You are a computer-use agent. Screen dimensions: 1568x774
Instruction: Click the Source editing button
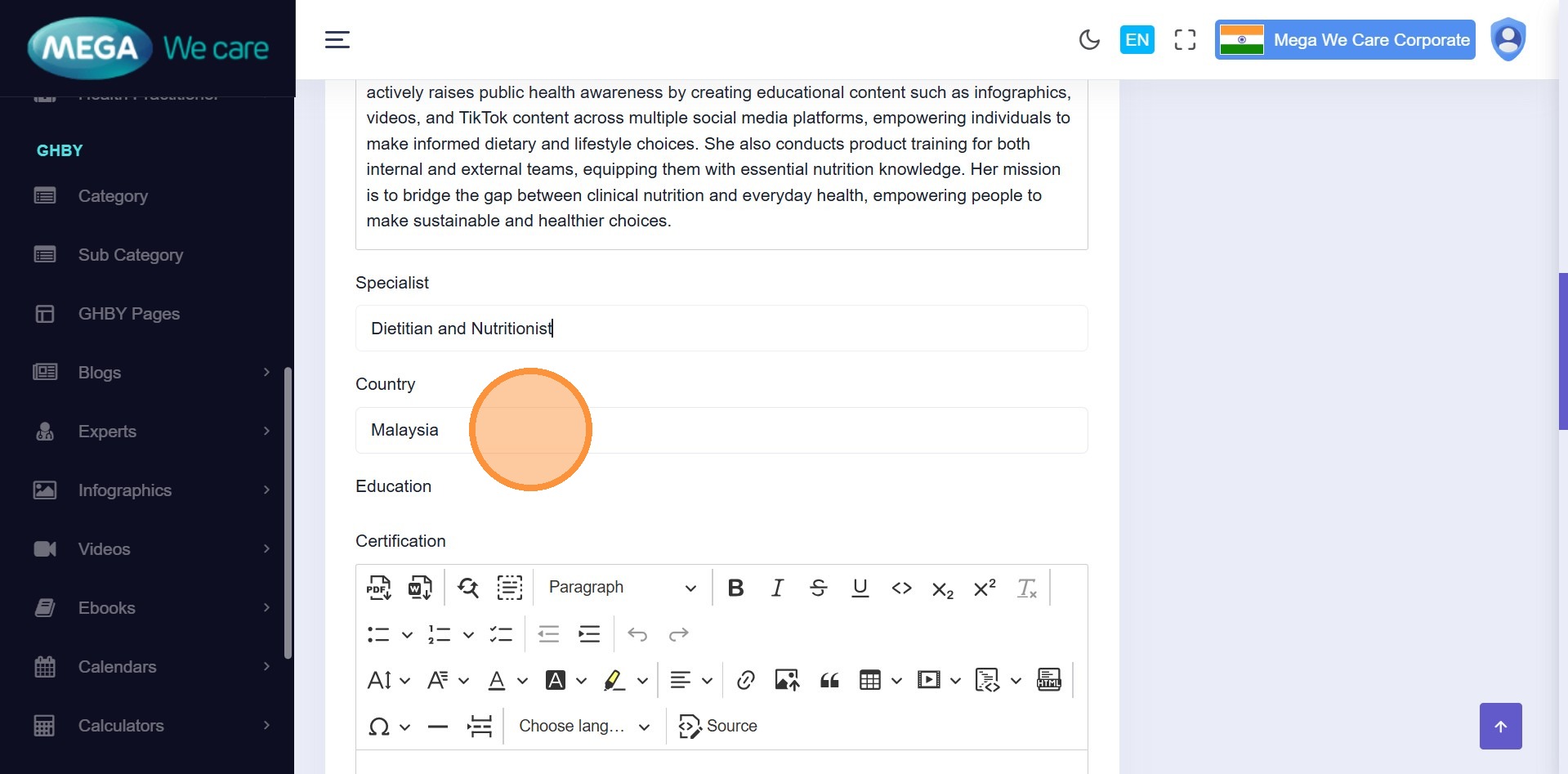(718, 726)
